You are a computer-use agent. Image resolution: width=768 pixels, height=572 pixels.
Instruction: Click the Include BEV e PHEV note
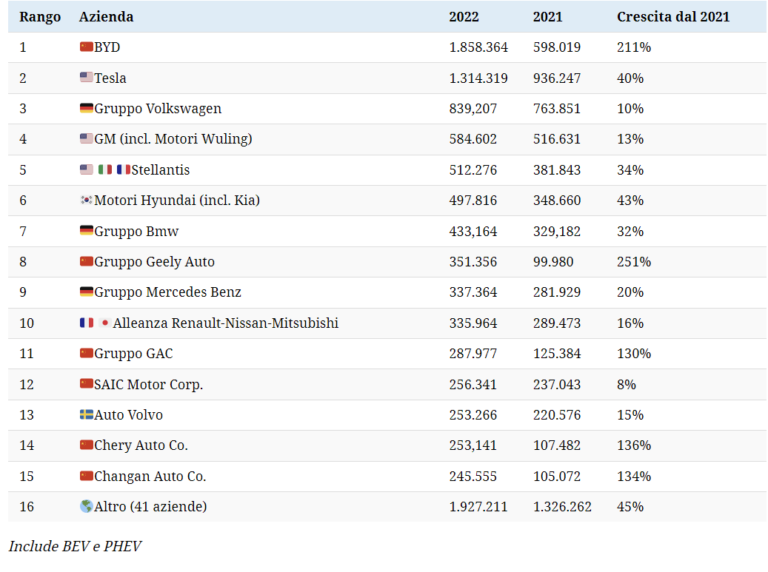click(x=75, y=546)
